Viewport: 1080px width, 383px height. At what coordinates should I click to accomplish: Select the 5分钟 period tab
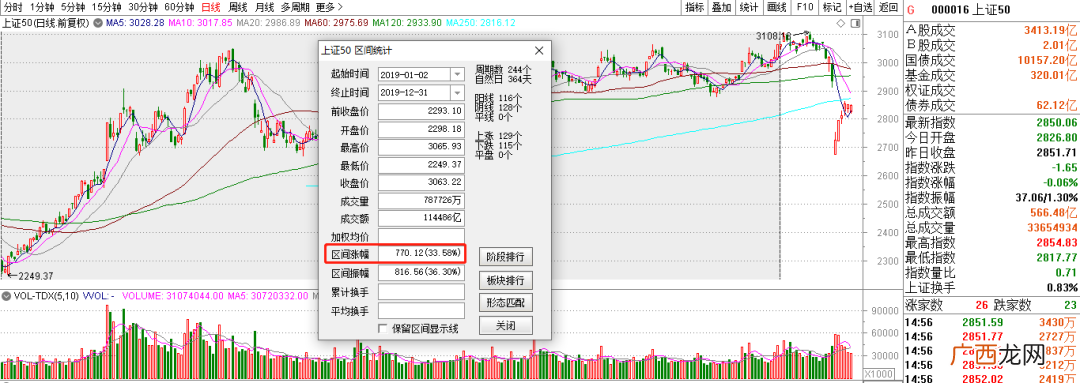coord(73,8)
